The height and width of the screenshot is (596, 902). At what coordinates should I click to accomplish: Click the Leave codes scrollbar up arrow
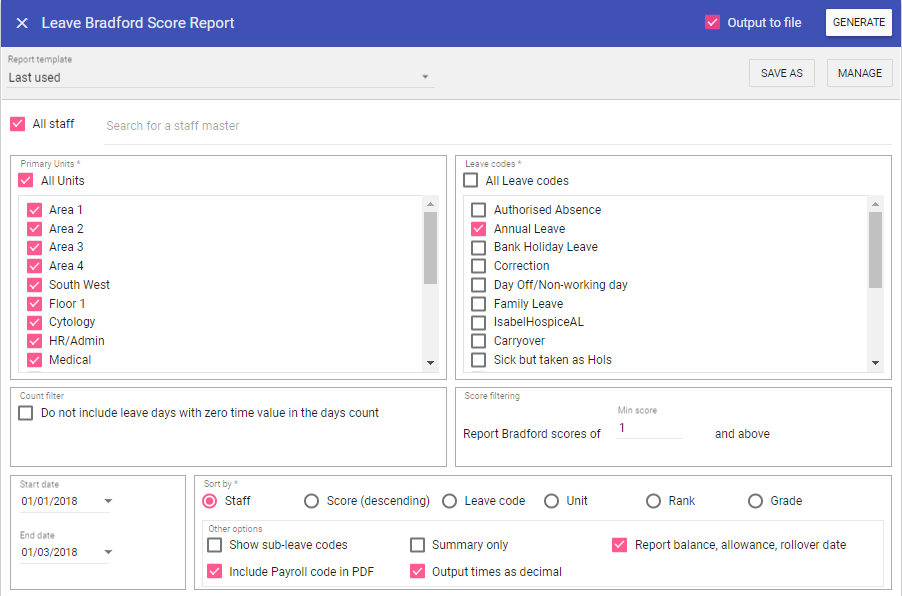(x=875, y=204)
